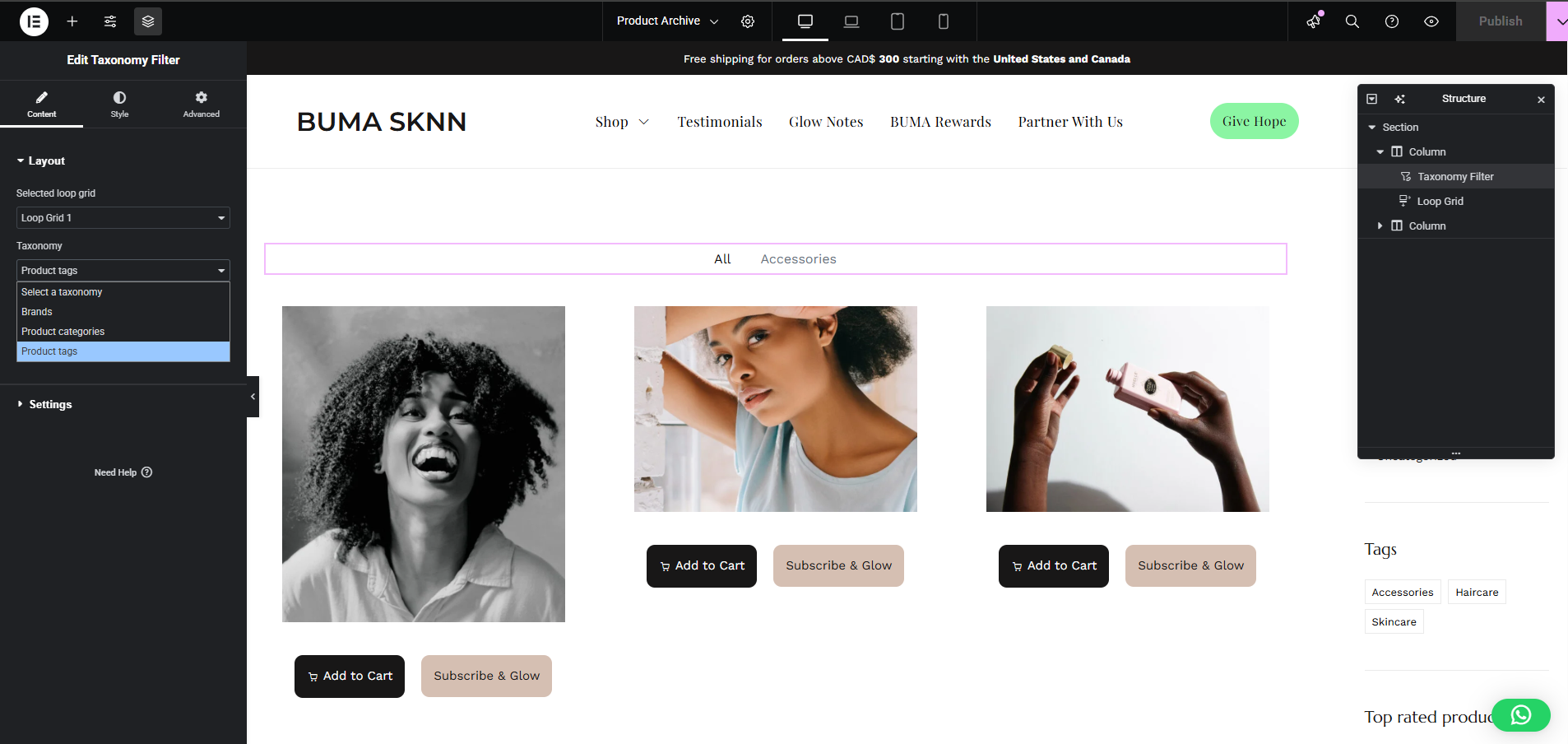Screen dimensions: 1568x744
Task: Select the Accessories filter
Action: tap(798, 259)
